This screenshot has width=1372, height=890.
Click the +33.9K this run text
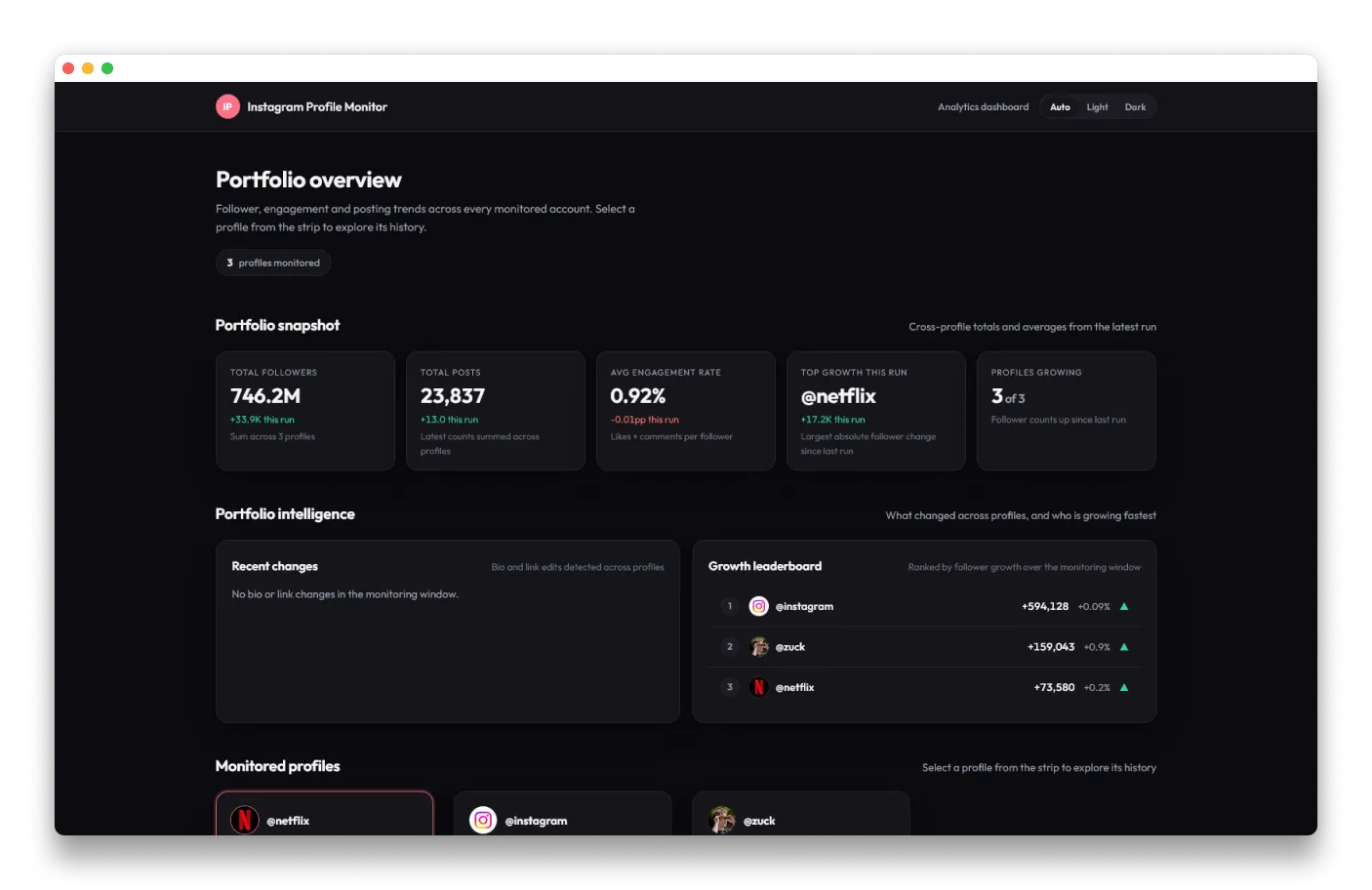coord(262,420)
